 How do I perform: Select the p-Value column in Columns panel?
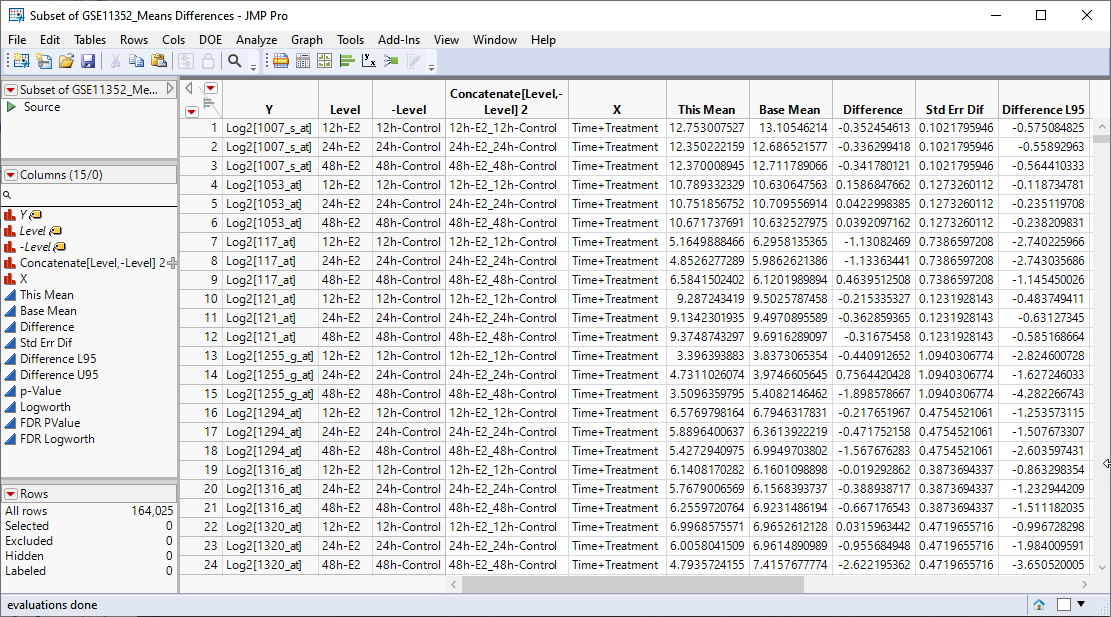40,391
